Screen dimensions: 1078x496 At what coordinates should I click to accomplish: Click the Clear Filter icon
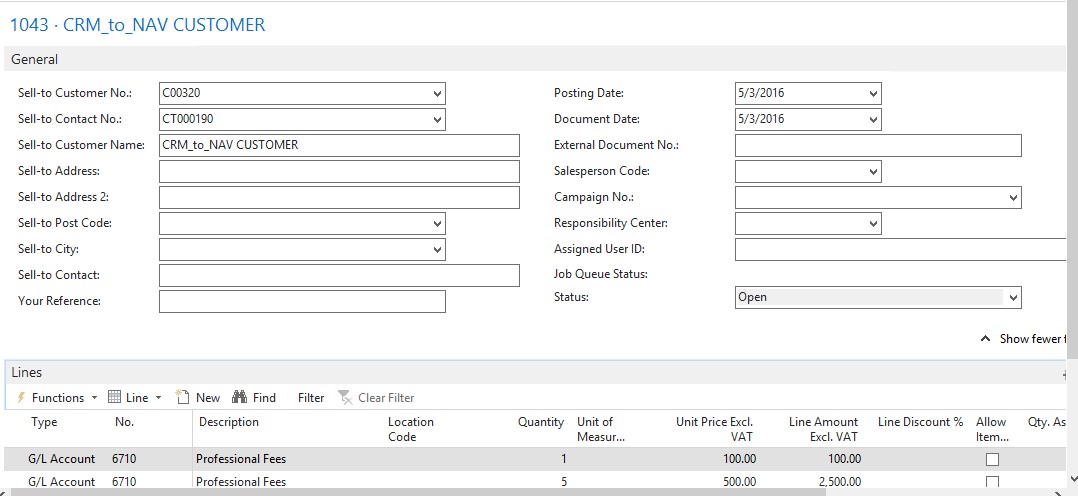(x=345, y=398)
